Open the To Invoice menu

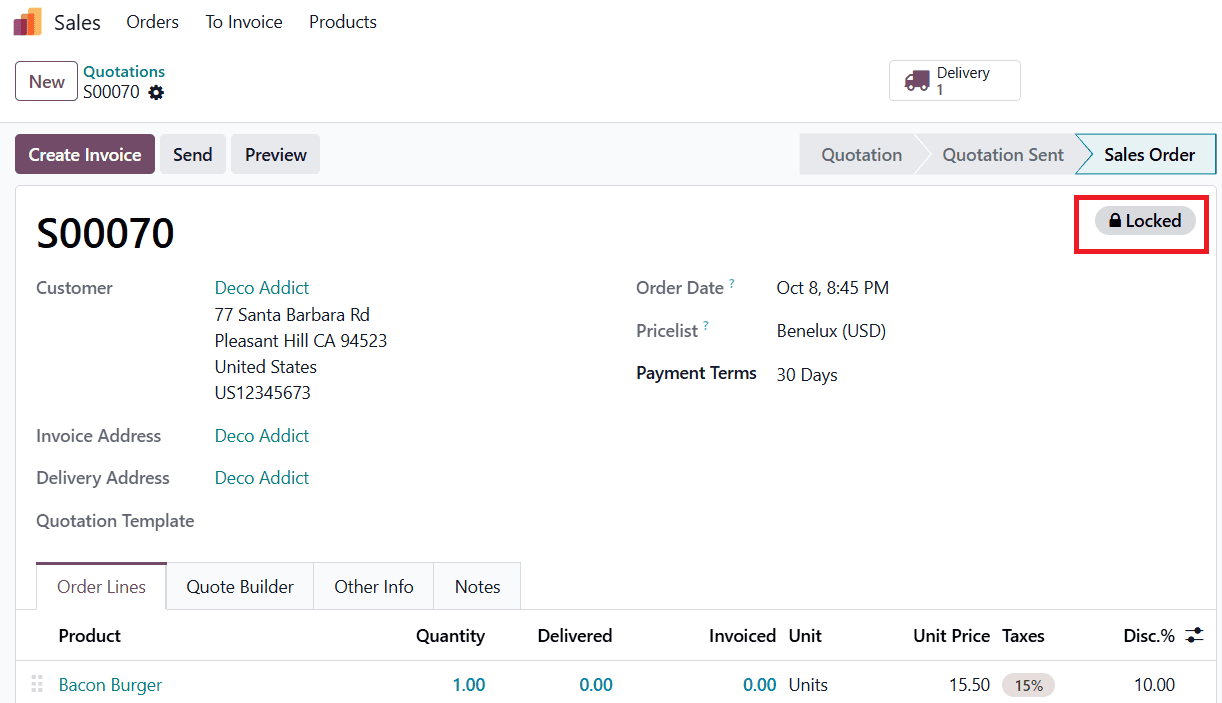click(x=244, y=22)
